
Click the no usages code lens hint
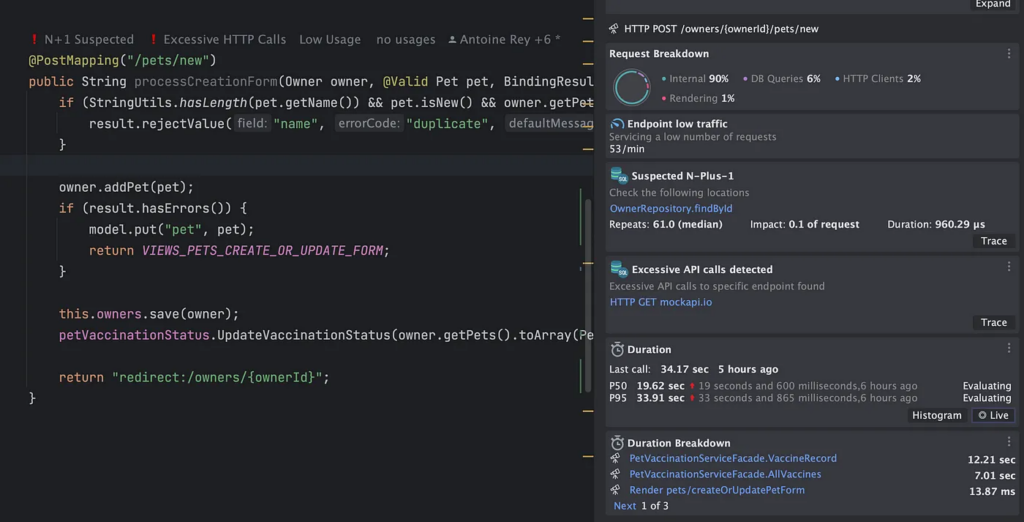coord(406,40)
